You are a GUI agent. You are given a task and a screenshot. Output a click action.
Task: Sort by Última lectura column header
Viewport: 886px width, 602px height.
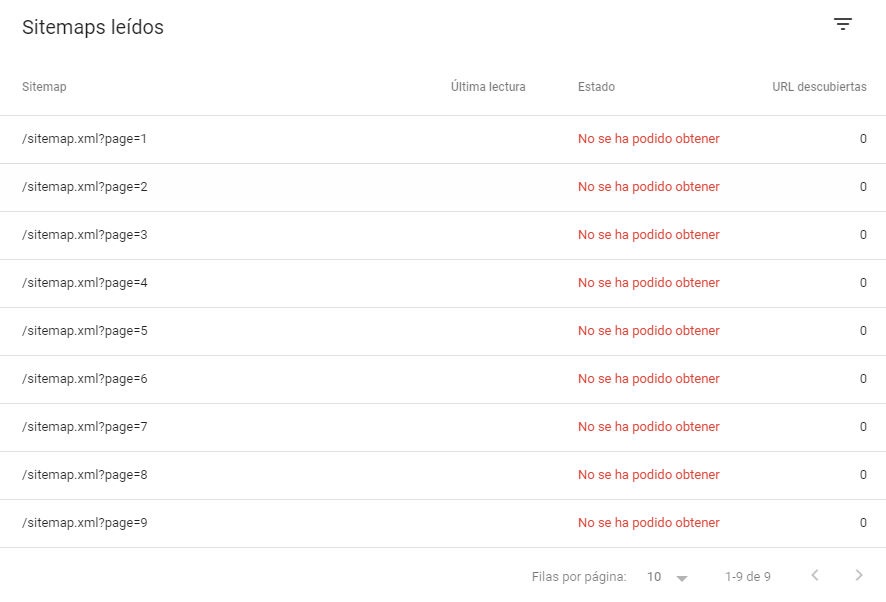tap(488, 86)
